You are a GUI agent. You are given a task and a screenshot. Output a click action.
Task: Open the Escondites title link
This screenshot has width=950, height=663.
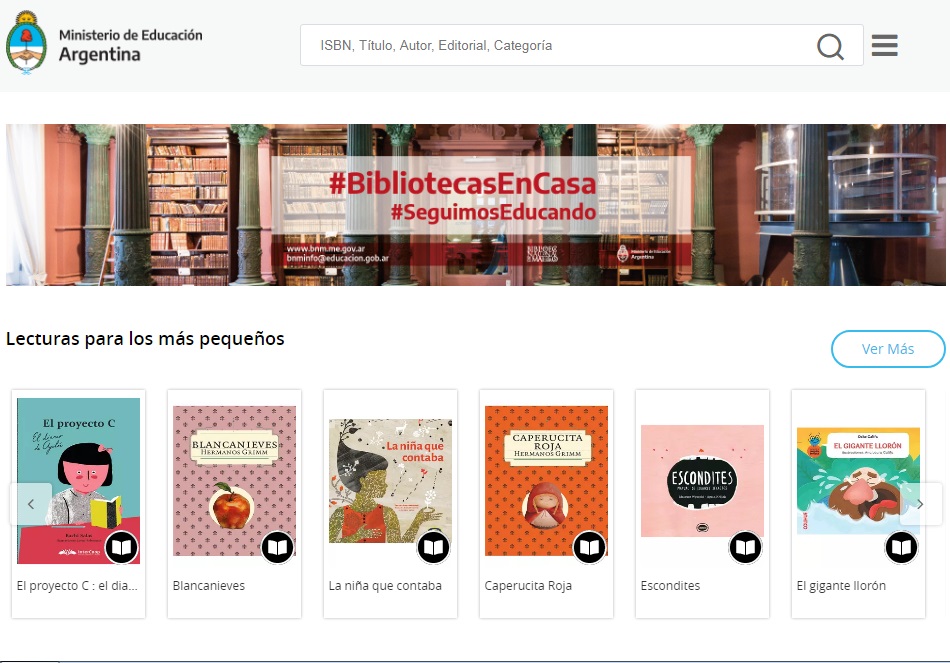[x=670, y=586]
